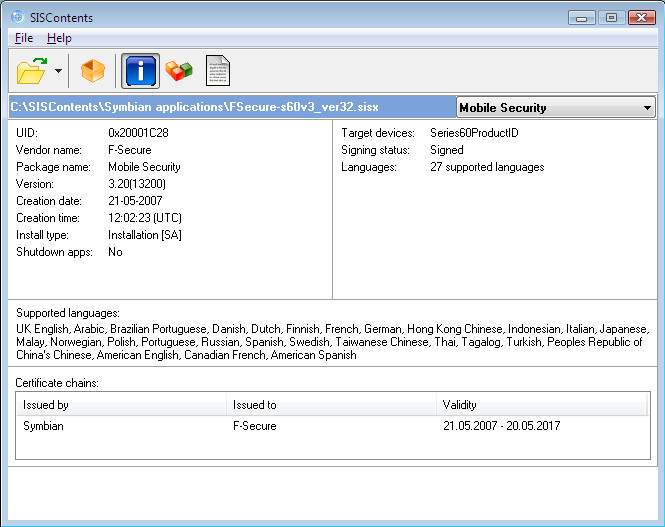This screenshot has height=527, width=665.
Task: Open the colored cubes components view
Action: 179,71
